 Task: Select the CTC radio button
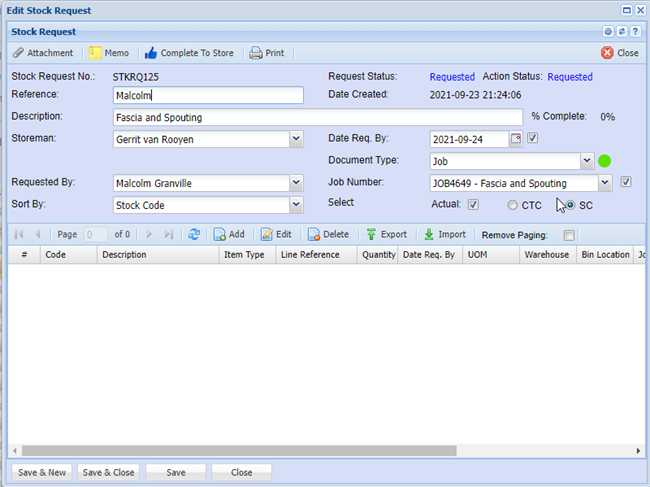coord(513,205)
